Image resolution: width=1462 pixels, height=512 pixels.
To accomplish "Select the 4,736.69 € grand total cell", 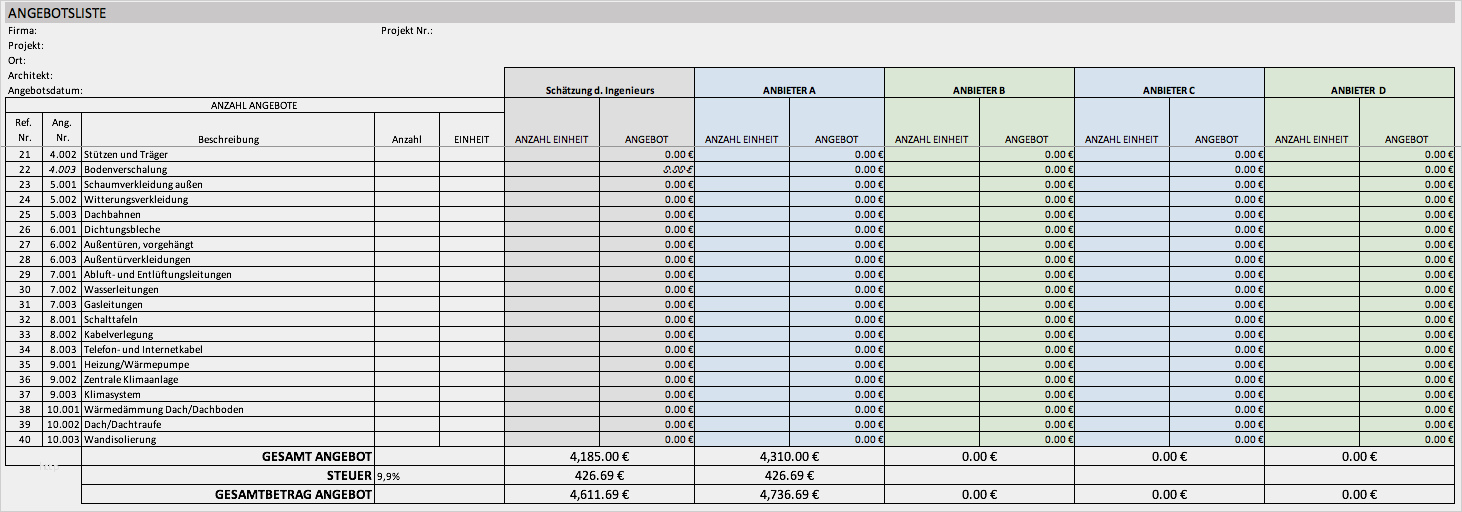I will pyautogui.click(x=788, y=495).
